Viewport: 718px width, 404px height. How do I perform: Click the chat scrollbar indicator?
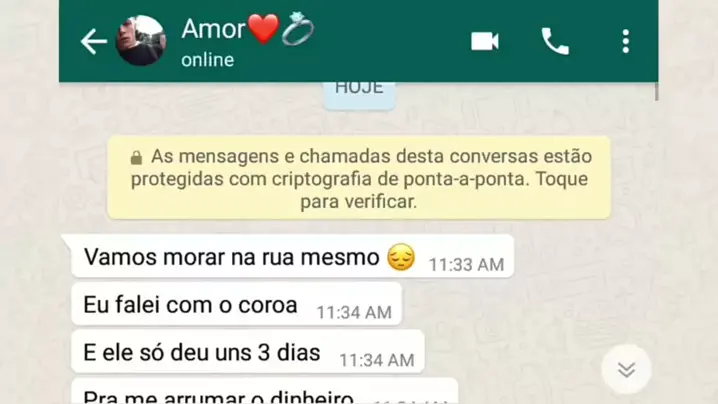point(657,92)
